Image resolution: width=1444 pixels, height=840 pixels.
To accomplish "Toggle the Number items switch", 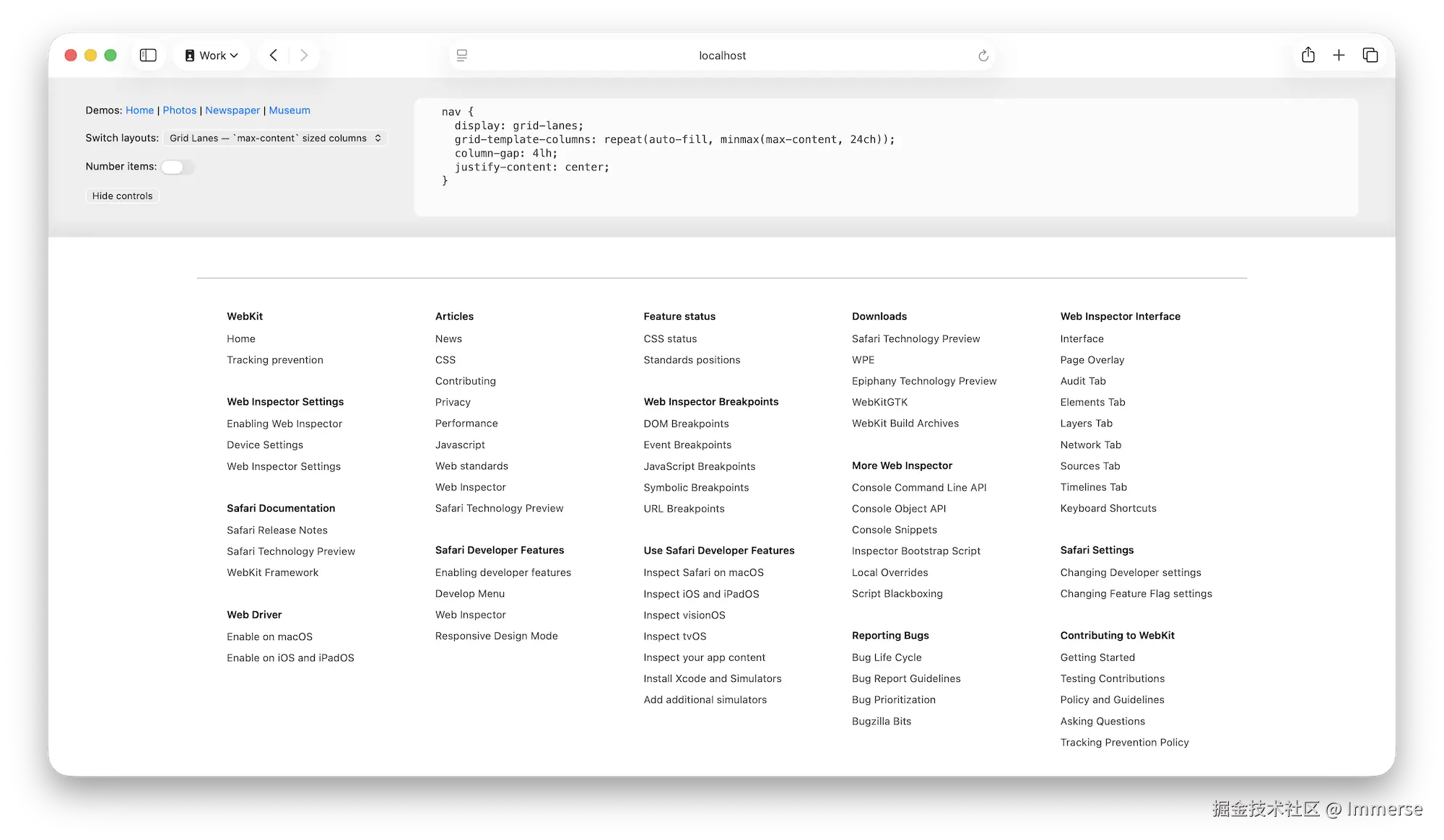I will [177, 167].
